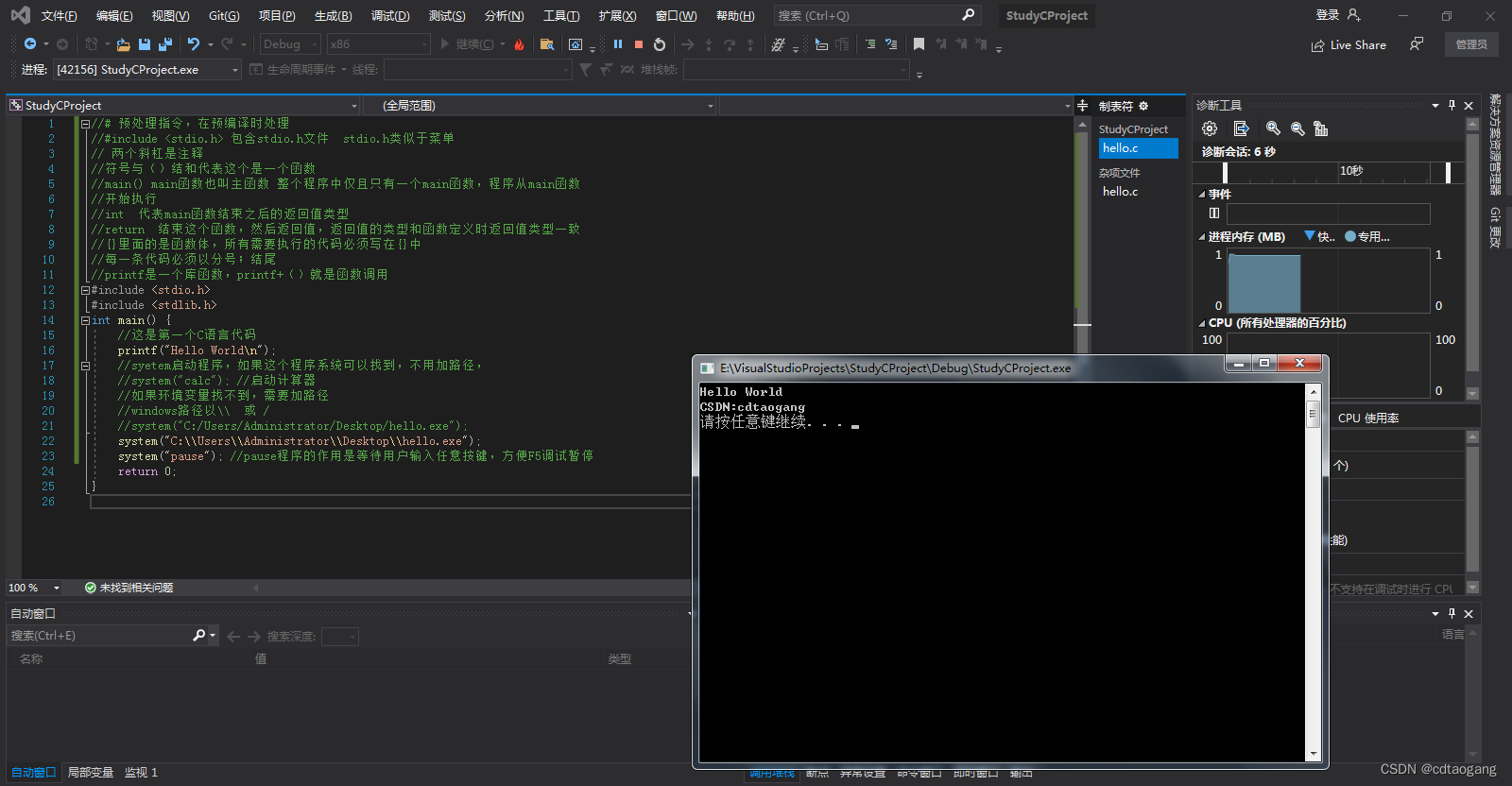Click the 管理员 button
This screenshot has height=786, width=1512.
click(1471, 44)
